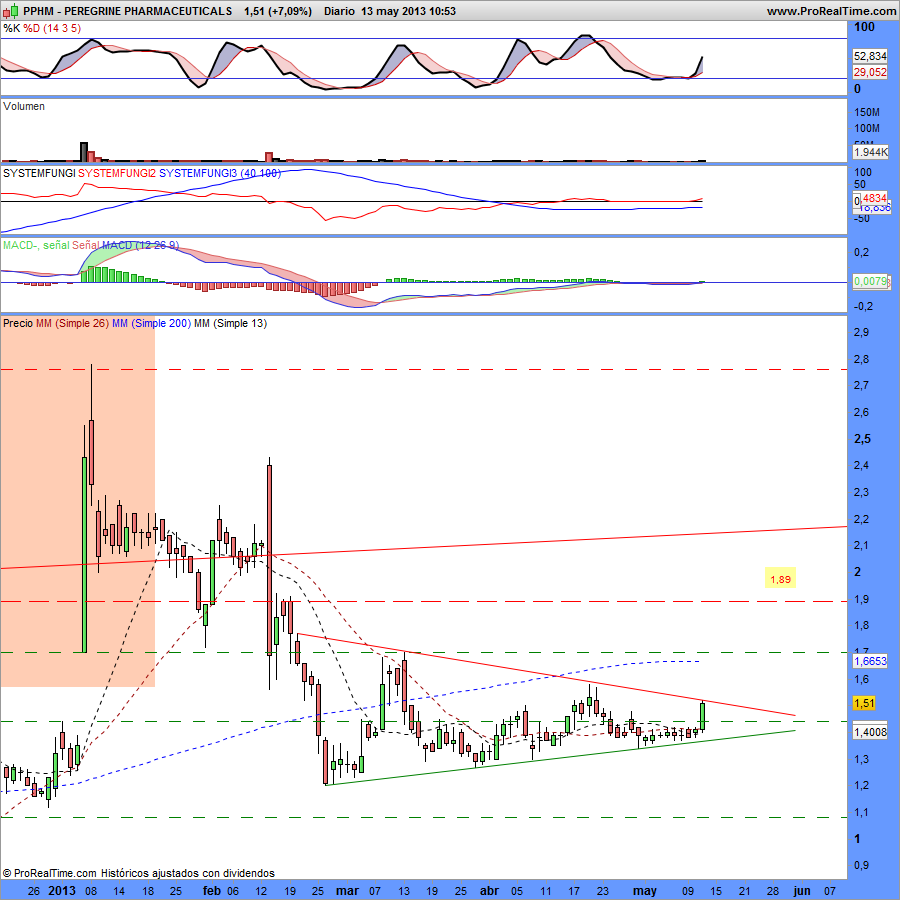Click the red SYSTEMFUNGI2 indicator label
This screenshot has width=900, height=900.
point(117,173)
